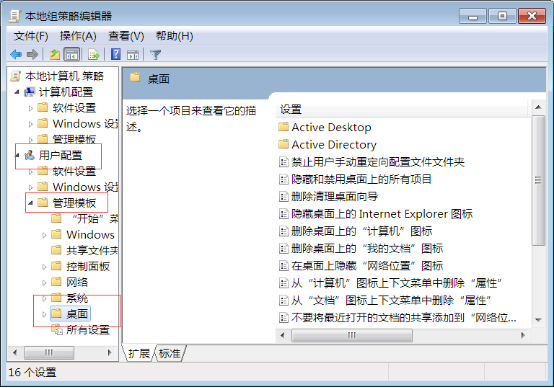Click the Export list toolbar icon
Image resolution: width=554 pixels, height=388 pixels.
pyautogui.click(x=94, y=54)
